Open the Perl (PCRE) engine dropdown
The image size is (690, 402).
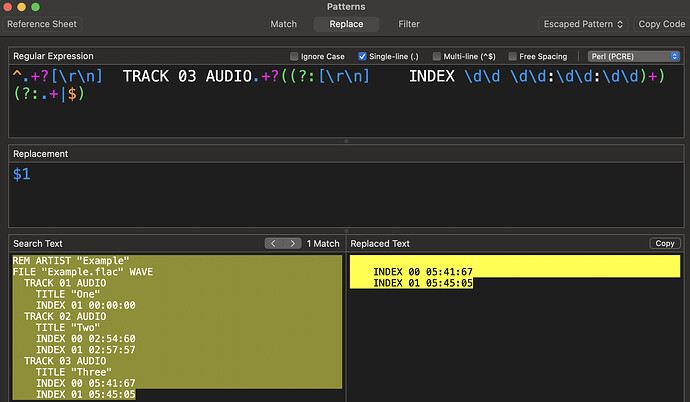pos(634,56)
